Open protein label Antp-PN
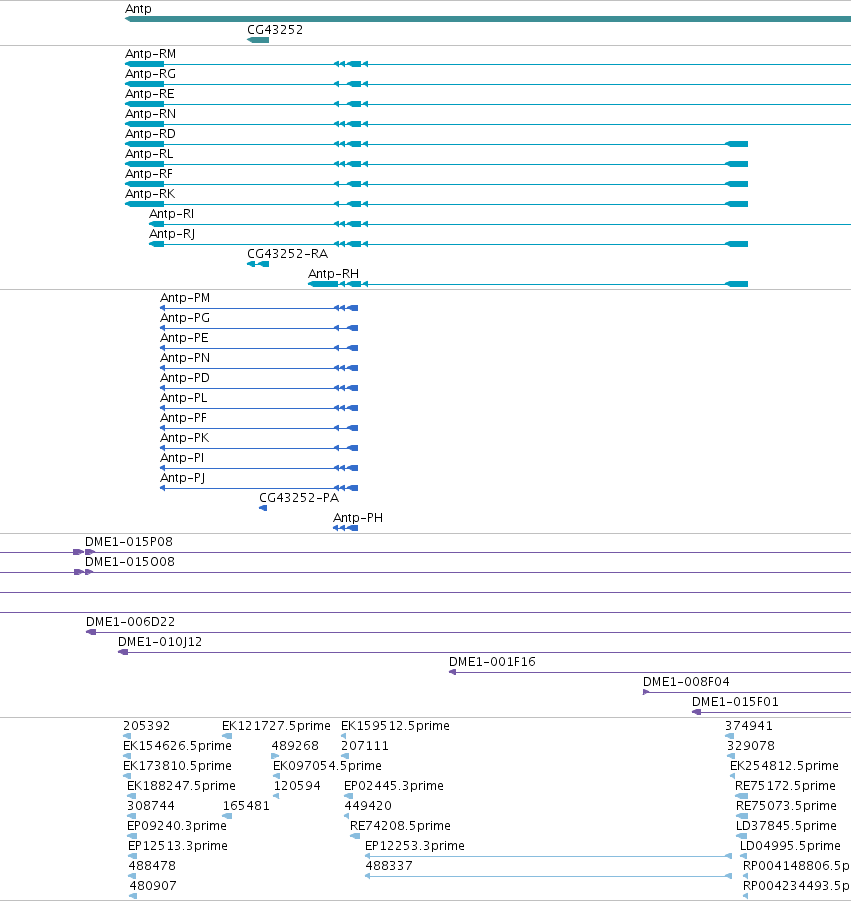The image size is (851, 901). (185, 358)
